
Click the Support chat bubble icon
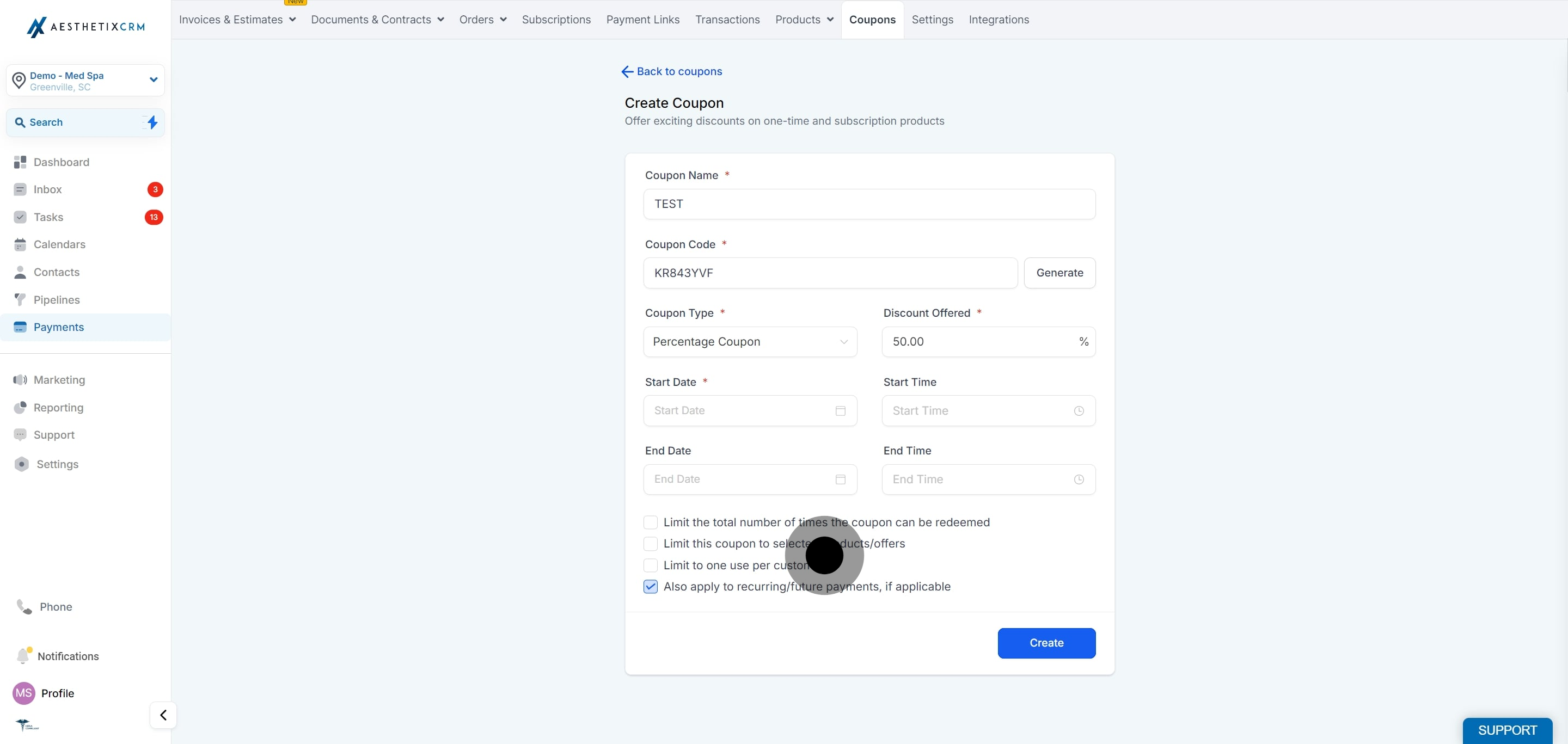click(x=20, y=435)
